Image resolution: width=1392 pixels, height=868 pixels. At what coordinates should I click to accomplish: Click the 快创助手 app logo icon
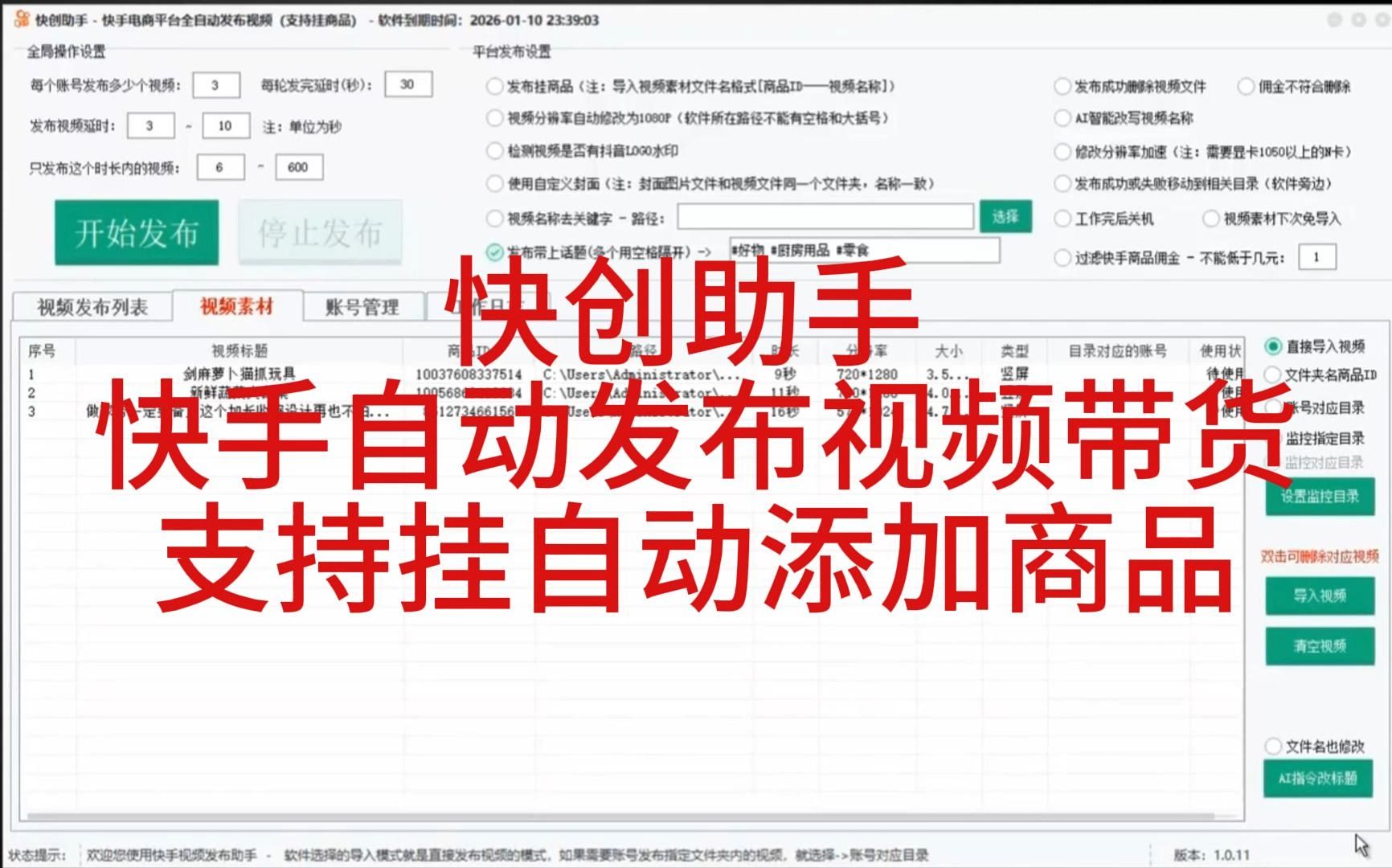[22, 20]
